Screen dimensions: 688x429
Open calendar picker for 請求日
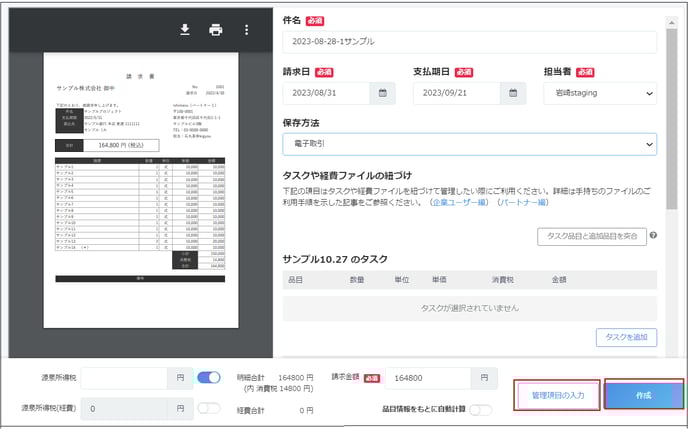tap(383, 93)
